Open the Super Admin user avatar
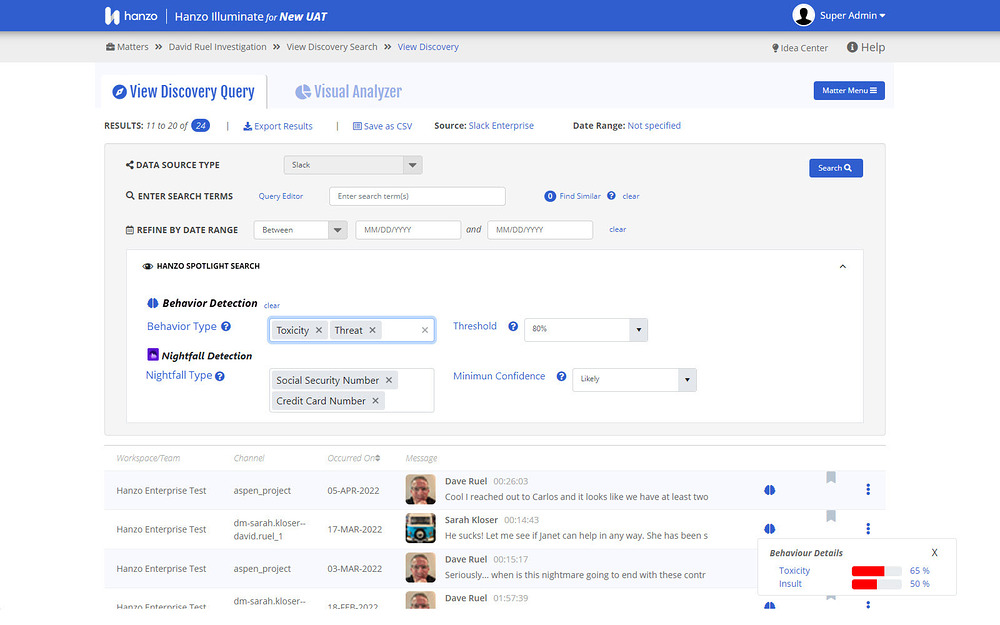The height and width of the screenshot is (625, 1000). (x=803, y=15)
